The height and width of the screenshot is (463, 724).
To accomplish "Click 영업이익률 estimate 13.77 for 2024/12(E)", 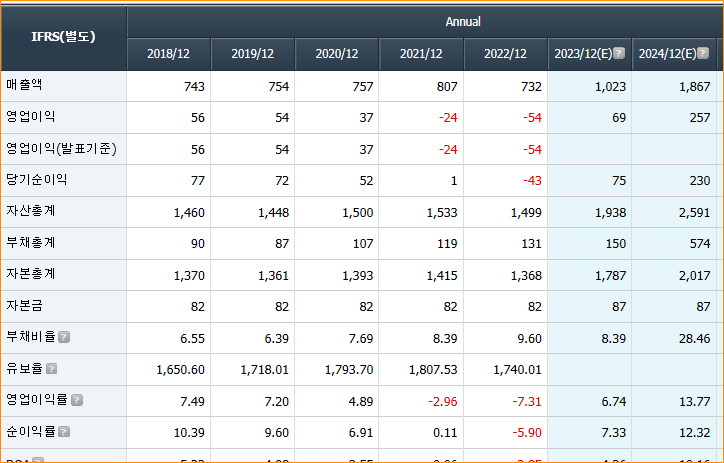I will tap(694, 402).
